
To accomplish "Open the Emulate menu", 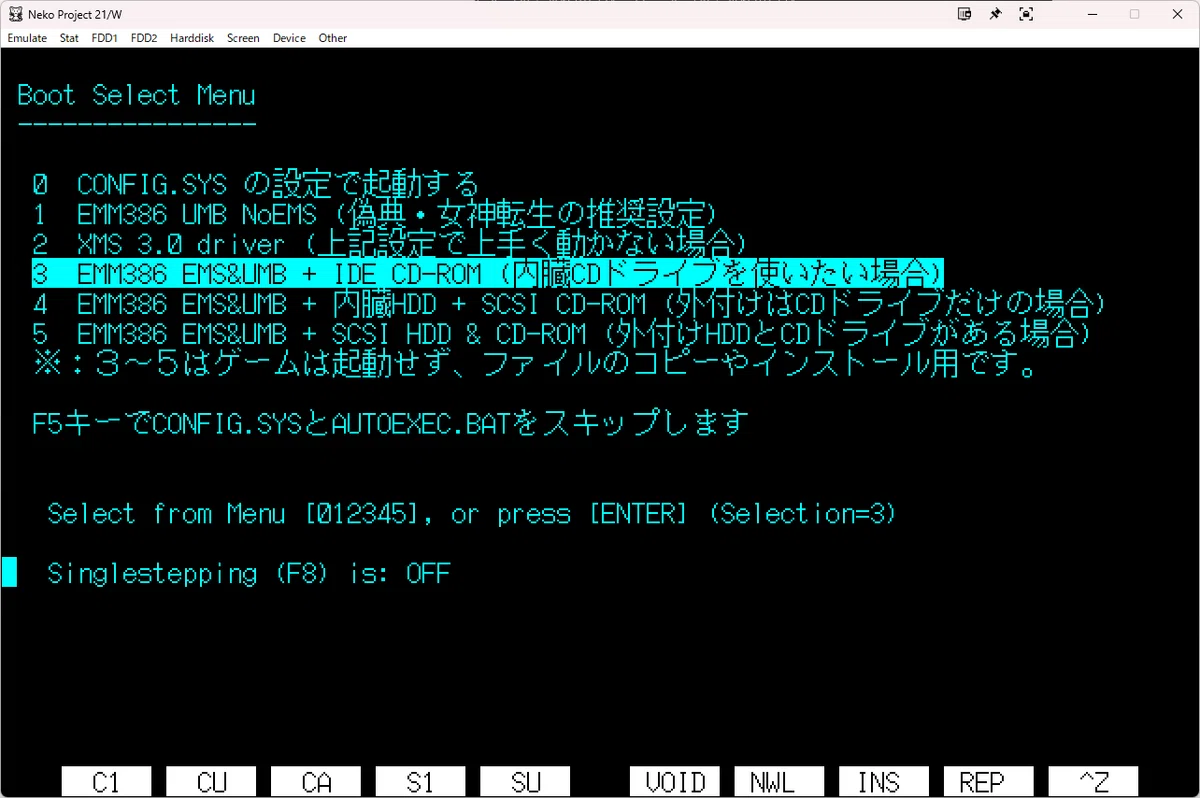I will (27, 38).
